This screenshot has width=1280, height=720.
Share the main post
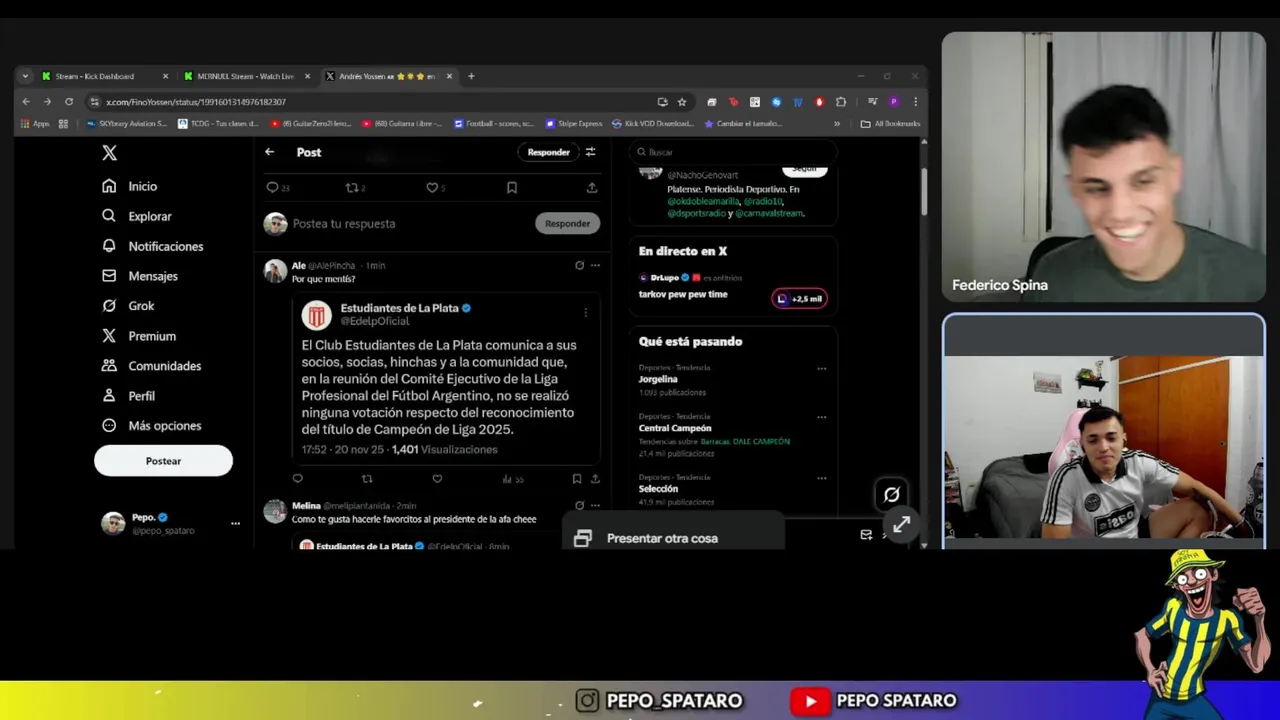click(592, 188)
